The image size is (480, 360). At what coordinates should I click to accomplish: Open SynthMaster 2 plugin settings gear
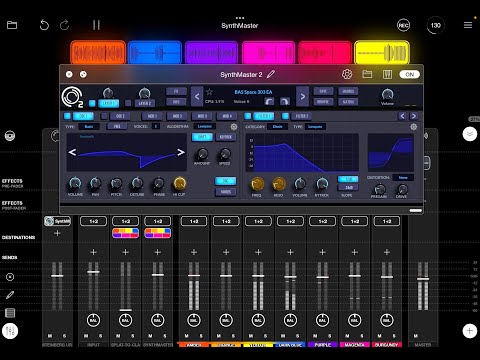pyautogui.click(x=347, y=74)
